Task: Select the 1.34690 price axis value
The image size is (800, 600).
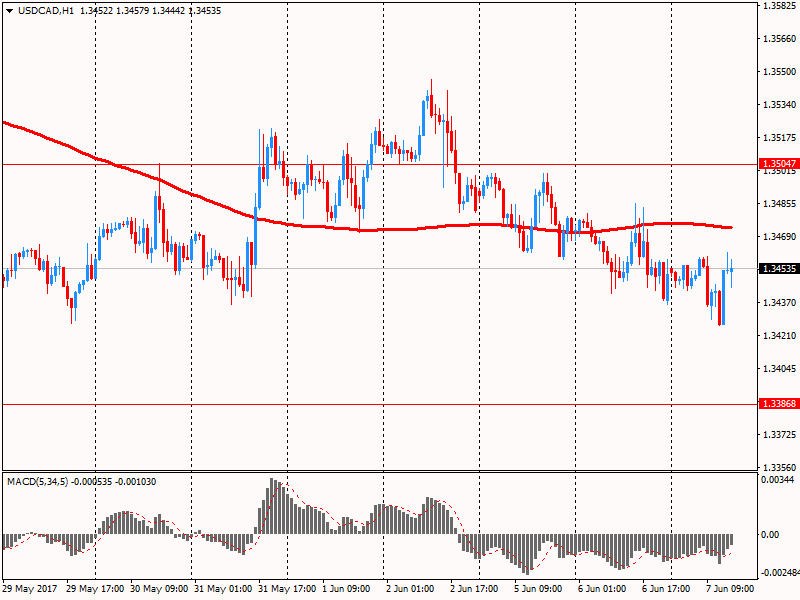Action: [780, 237]
